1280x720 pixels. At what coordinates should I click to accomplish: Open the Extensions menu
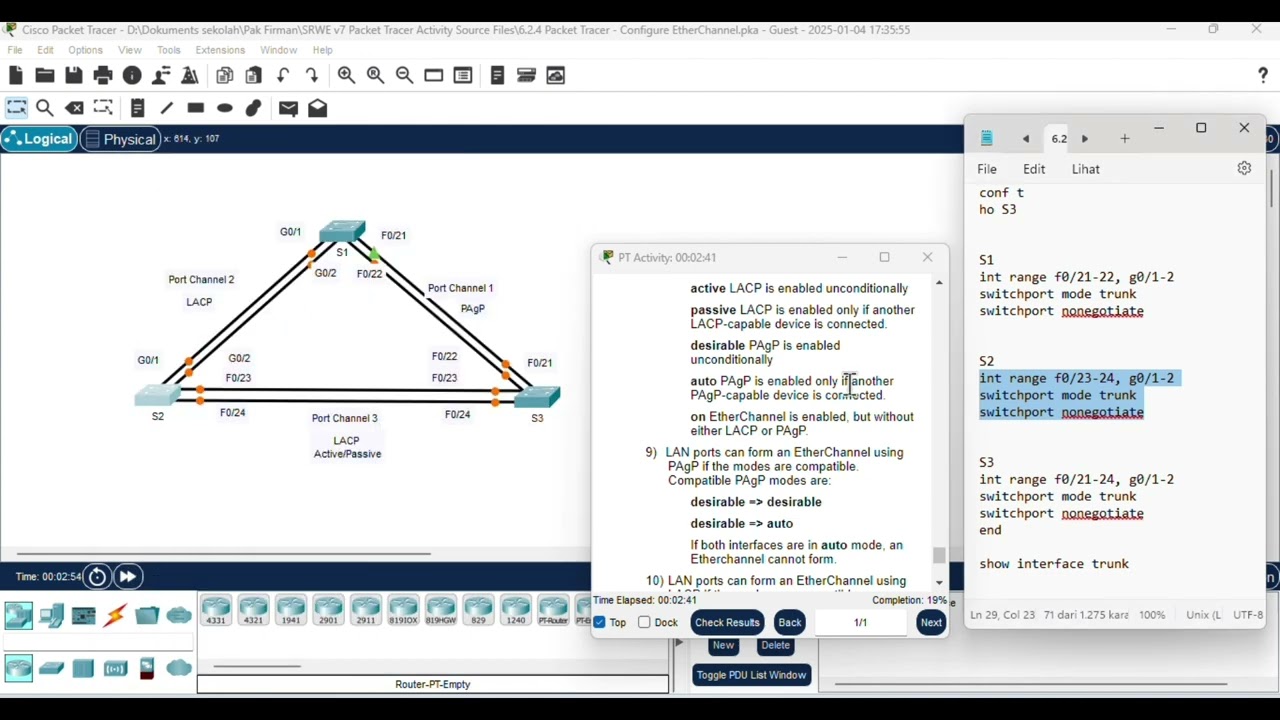point(220,50)
